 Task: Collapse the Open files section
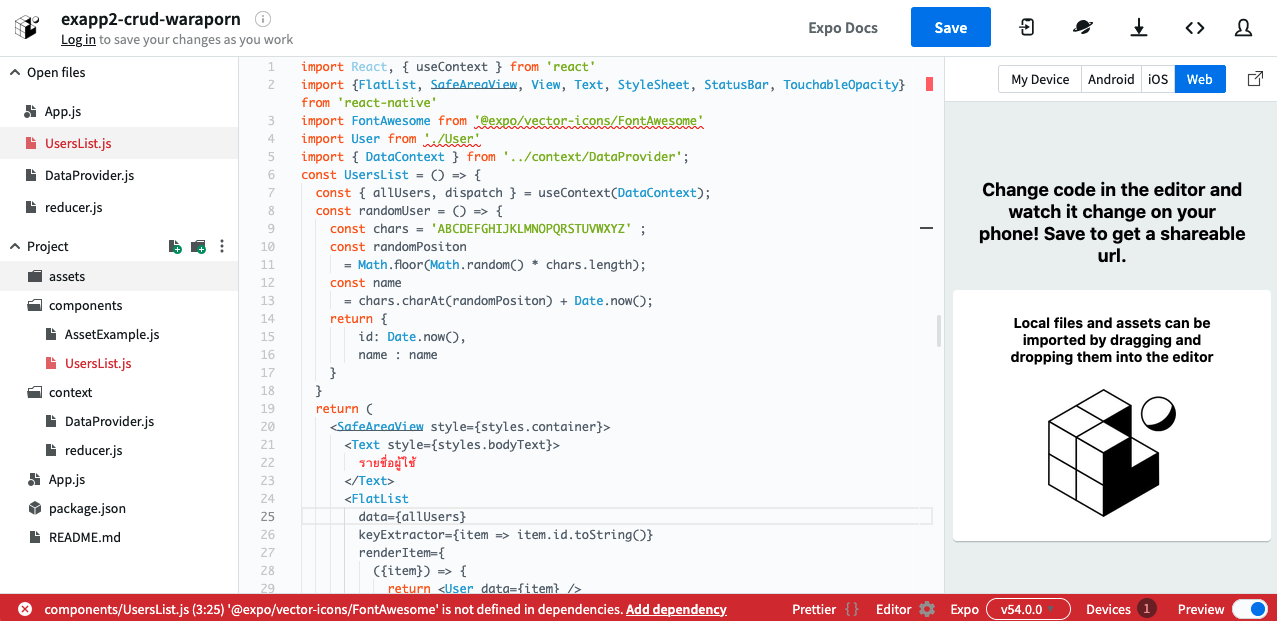(x=15, y=73)
